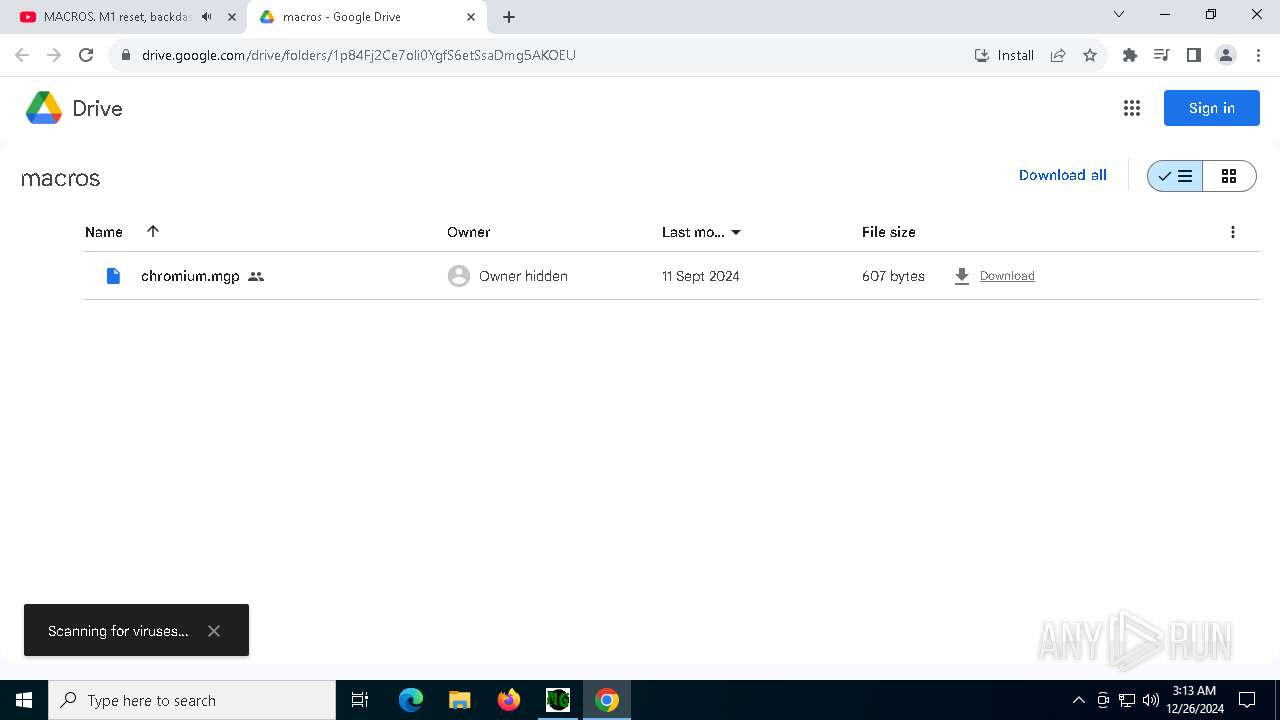Switch to list layout view
The height and width of the screenshot is (720, 1280).
tap(1175, 176)
